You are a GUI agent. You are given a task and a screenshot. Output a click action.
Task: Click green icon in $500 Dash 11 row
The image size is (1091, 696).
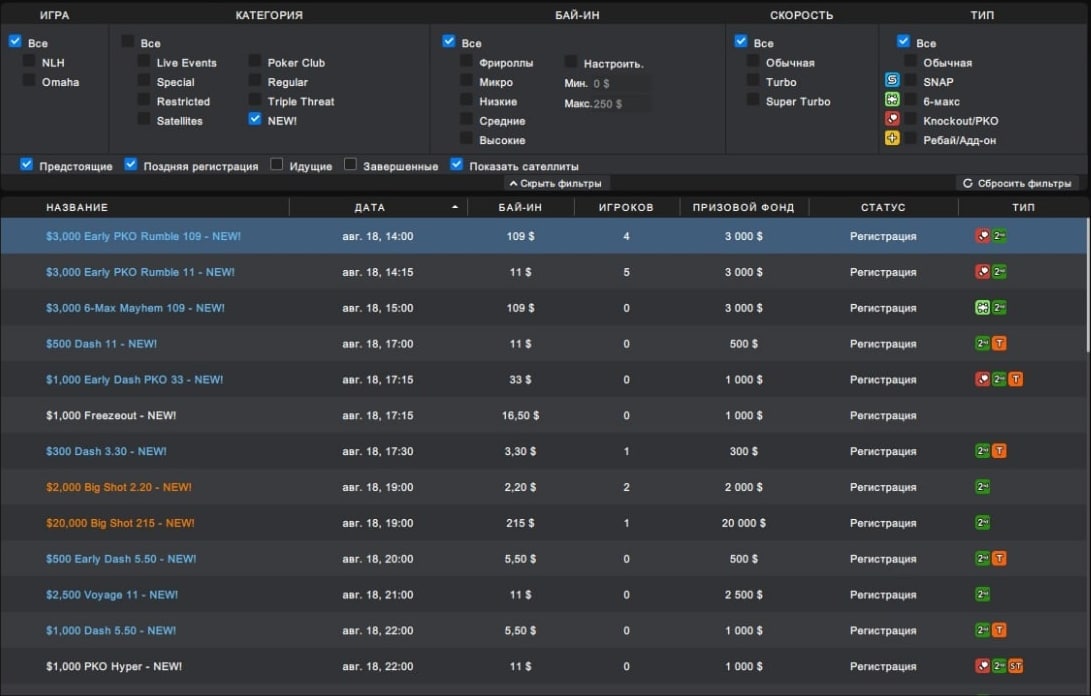tap(982, 343)
